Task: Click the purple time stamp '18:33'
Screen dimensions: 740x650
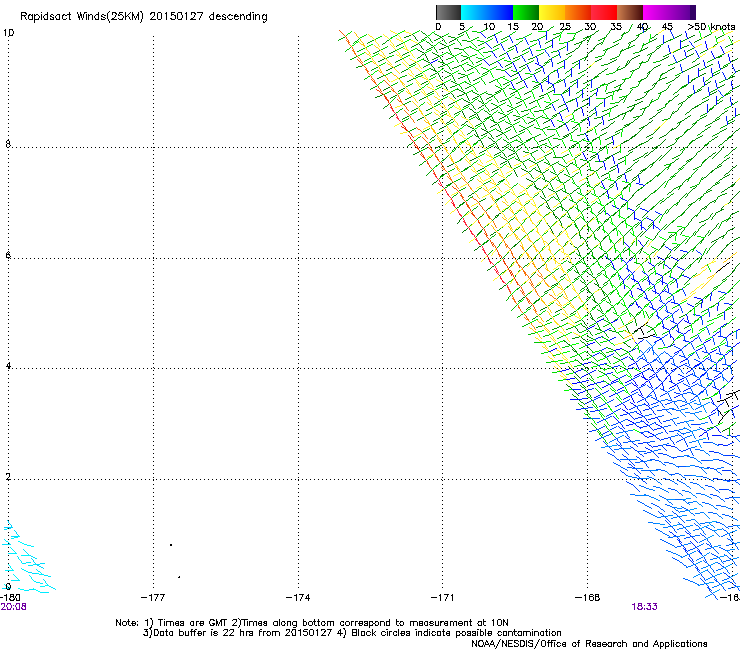Action: (x=644, y=607)
